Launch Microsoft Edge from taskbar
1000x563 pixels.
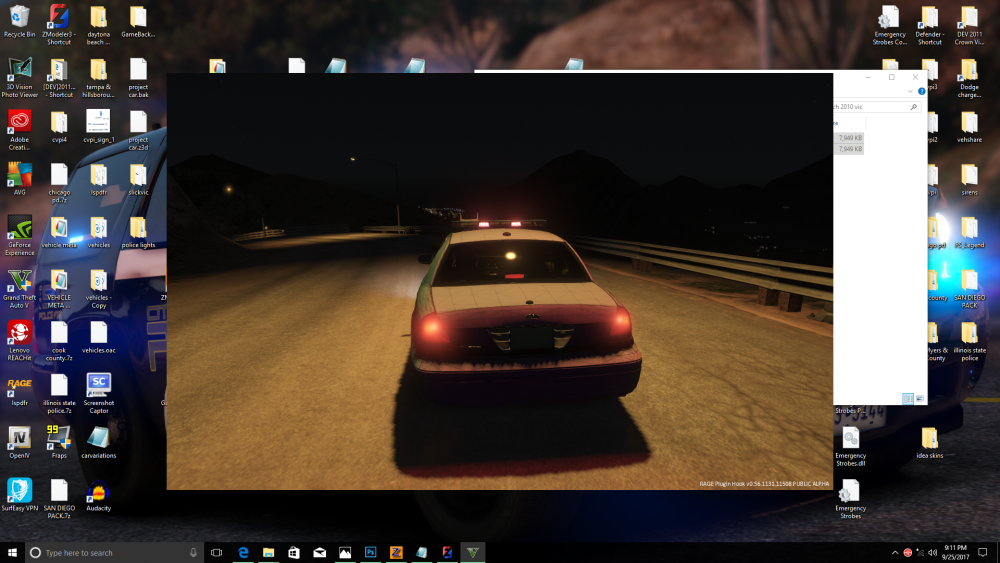pyautogui.click(x=243, y=552)
